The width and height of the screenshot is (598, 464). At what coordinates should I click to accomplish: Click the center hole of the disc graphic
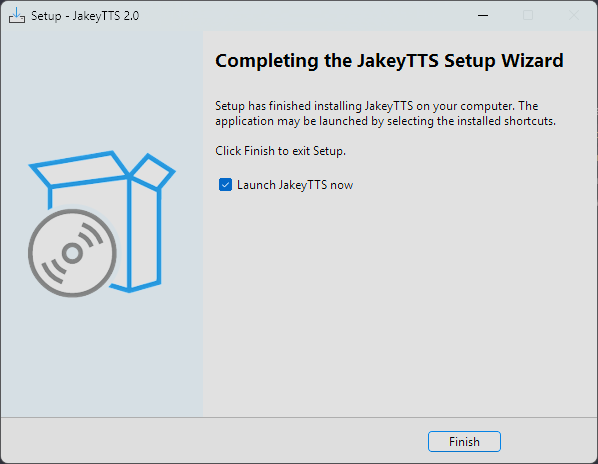[x=72, y=253]
